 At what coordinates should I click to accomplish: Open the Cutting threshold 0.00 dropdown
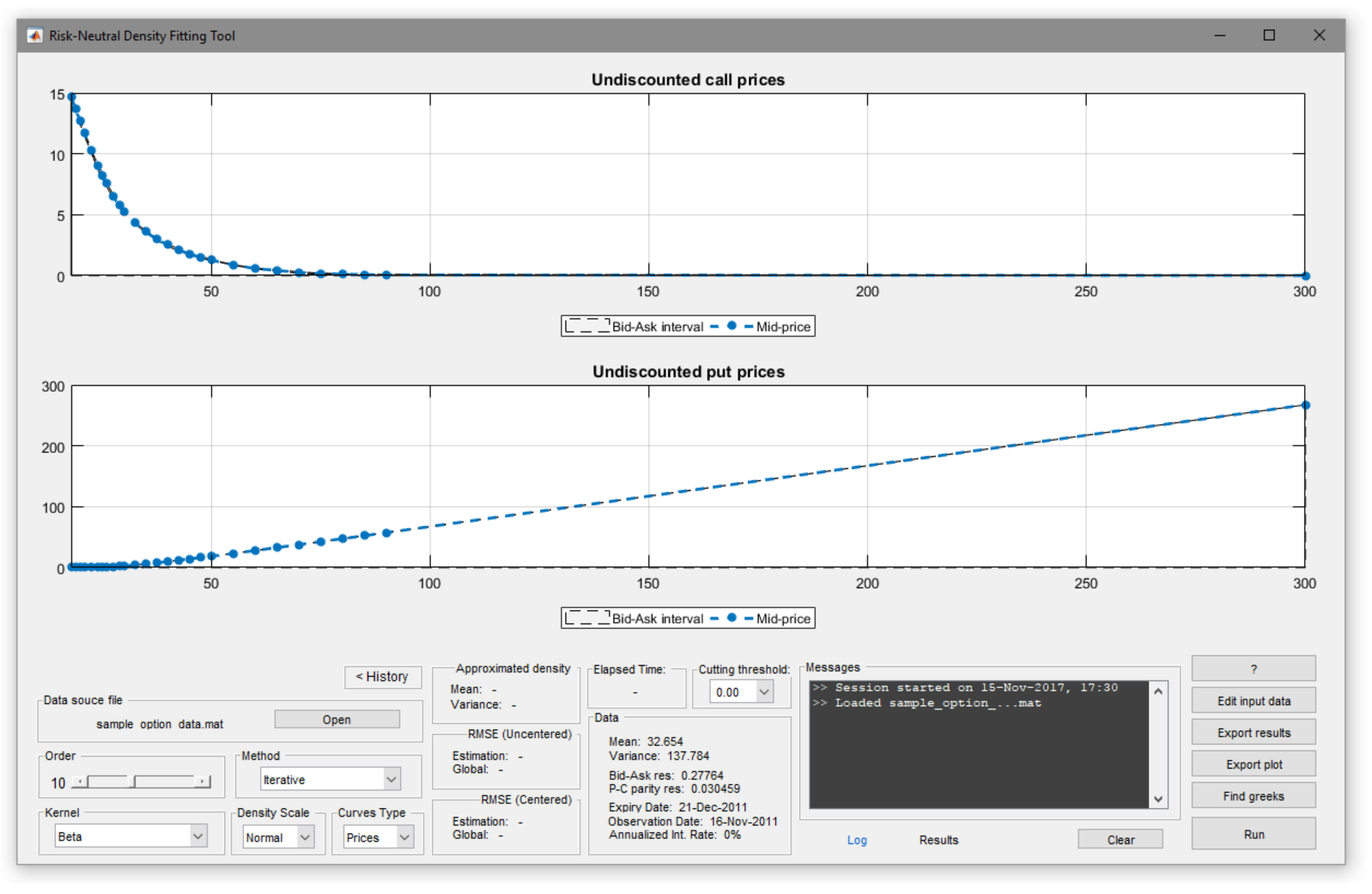click(764, 692)
